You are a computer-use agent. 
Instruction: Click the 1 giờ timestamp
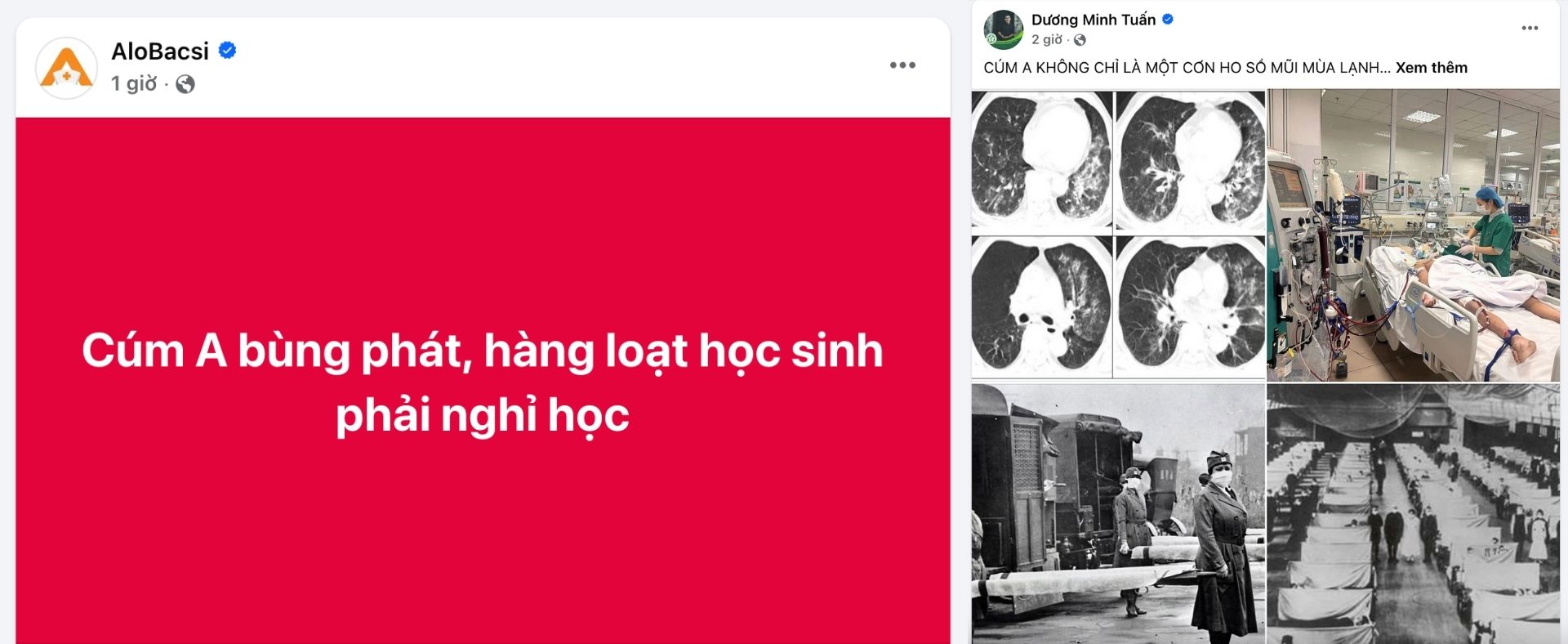pyautogui.click(x=134, y=83)
